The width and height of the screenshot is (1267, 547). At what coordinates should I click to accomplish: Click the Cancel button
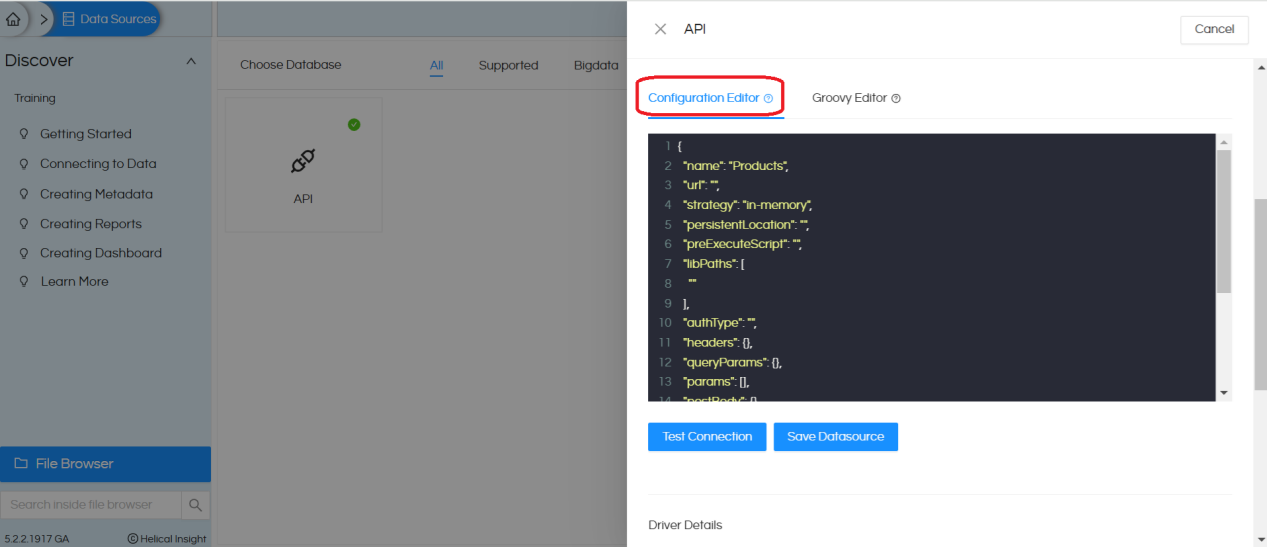click(x=1214, y=29)
